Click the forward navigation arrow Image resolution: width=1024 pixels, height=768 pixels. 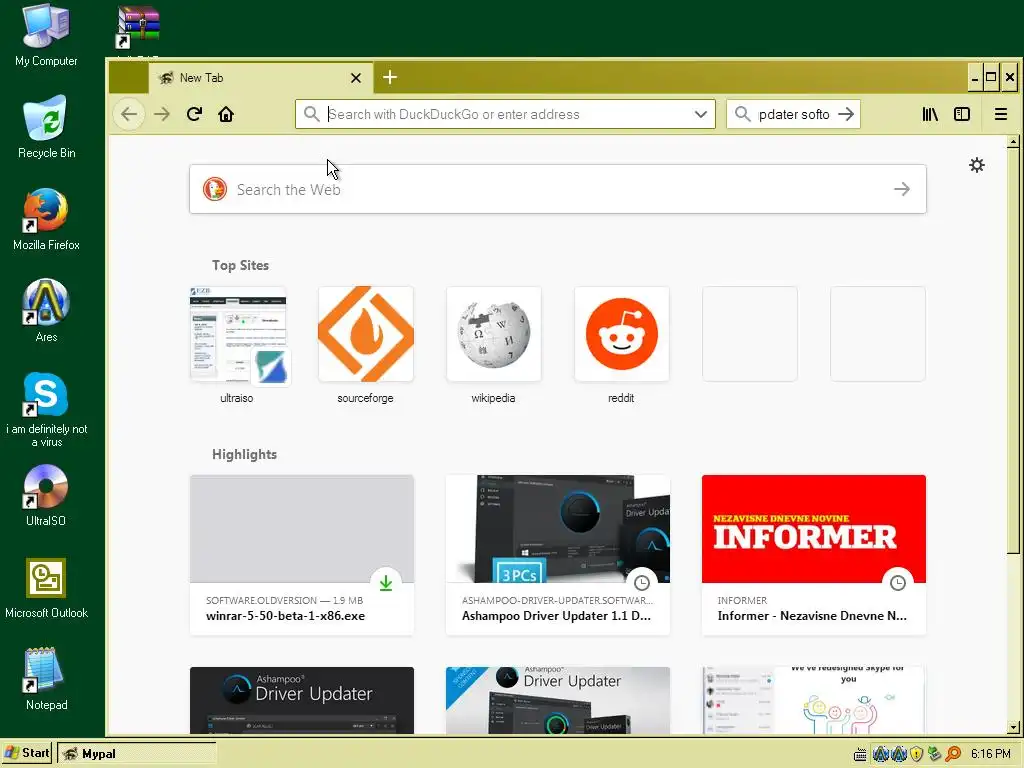click(x=162, y=114)
